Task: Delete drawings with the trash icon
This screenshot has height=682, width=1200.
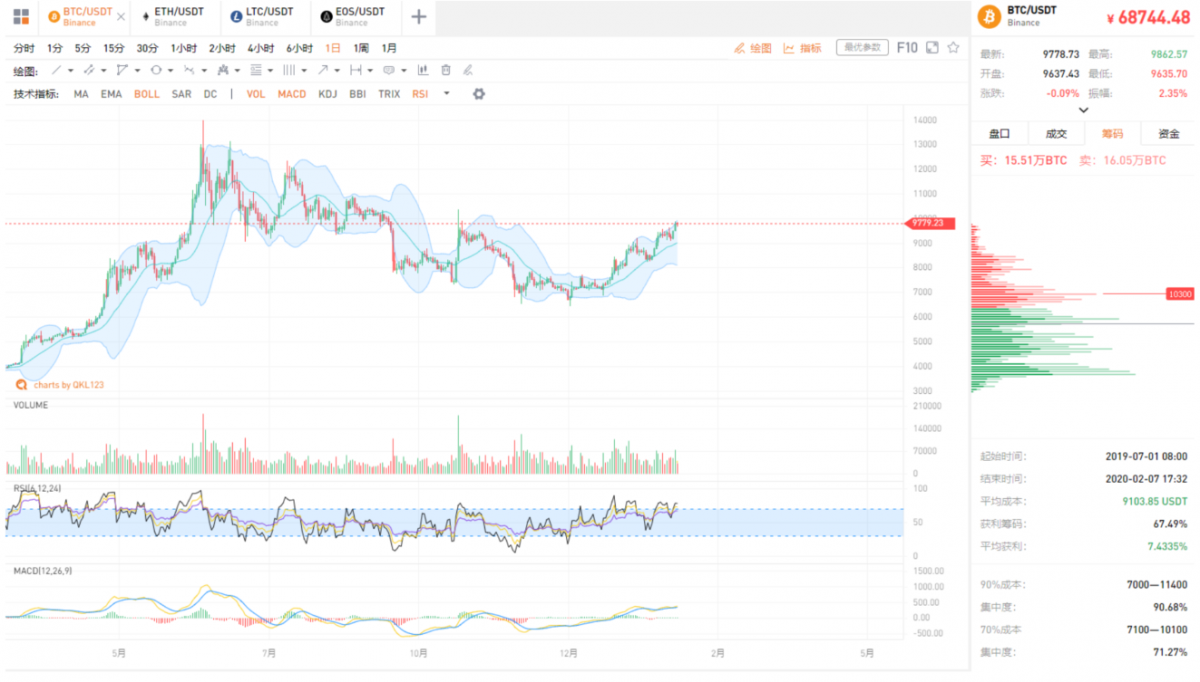Action: [446, 70]
